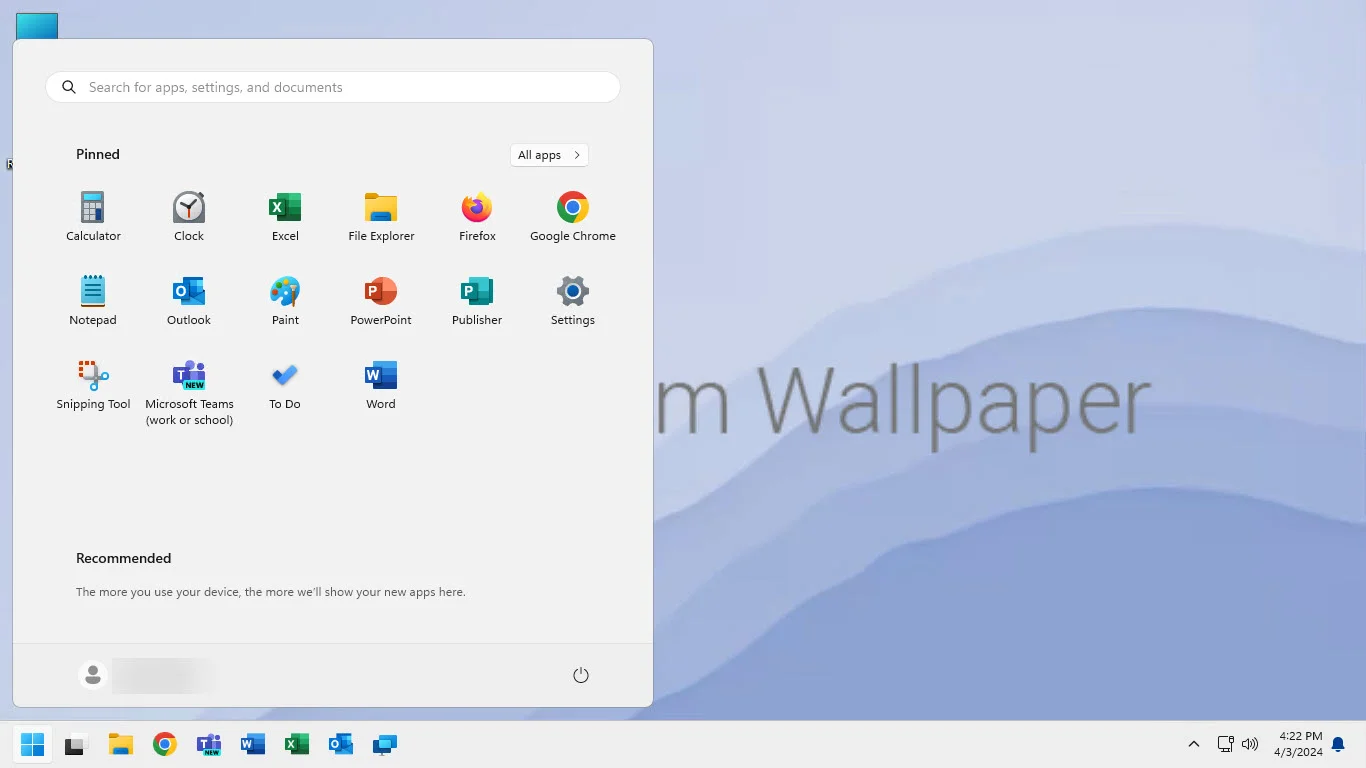Screen dimensions: 1366x768
Task: Open the remote desktop icon on taskbar
Action: coord(385,744)
